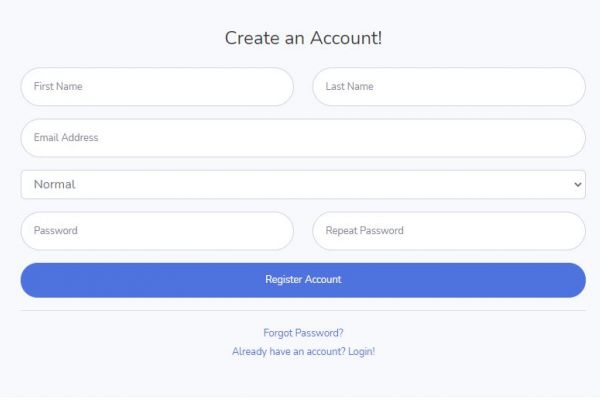Screen dimensions: 600x400
Task: Focus the Last Name text box
Action: pos(449,87)
